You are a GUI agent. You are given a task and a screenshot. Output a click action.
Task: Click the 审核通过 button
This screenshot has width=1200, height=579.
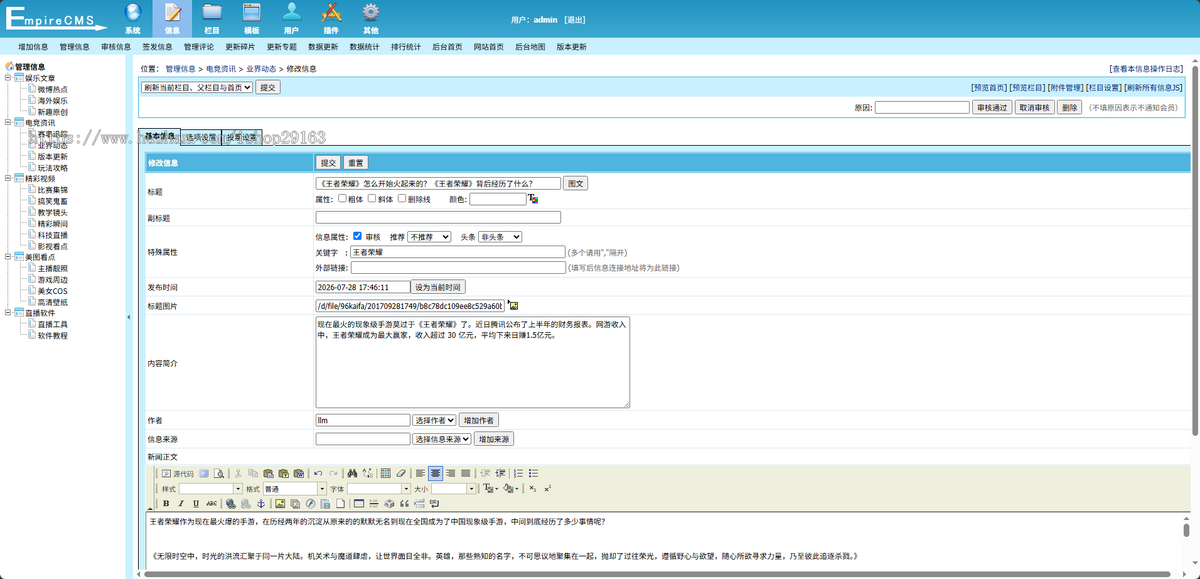click(992, 107)
